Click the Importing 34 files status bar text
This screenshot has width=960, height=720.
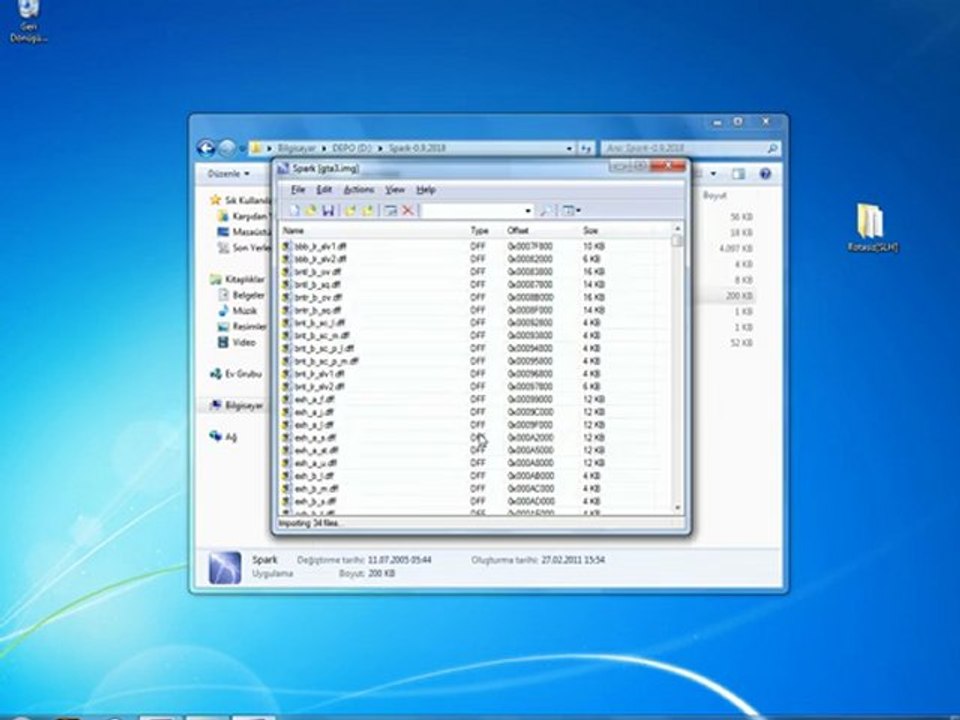tap(310, 523)
